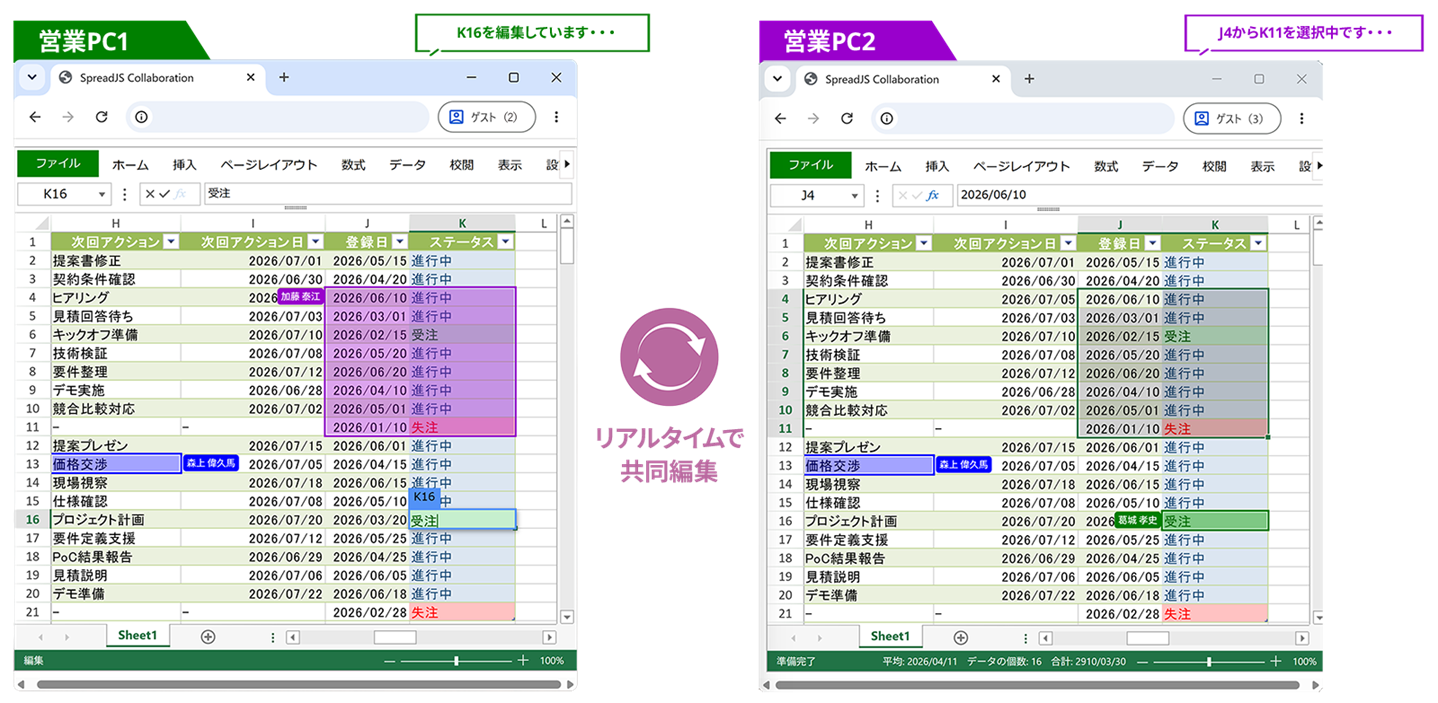Show more ribbon tabs arrow in 営業PC2
This screenshot has height=703, width=1438.
[x=1319, y=165]
